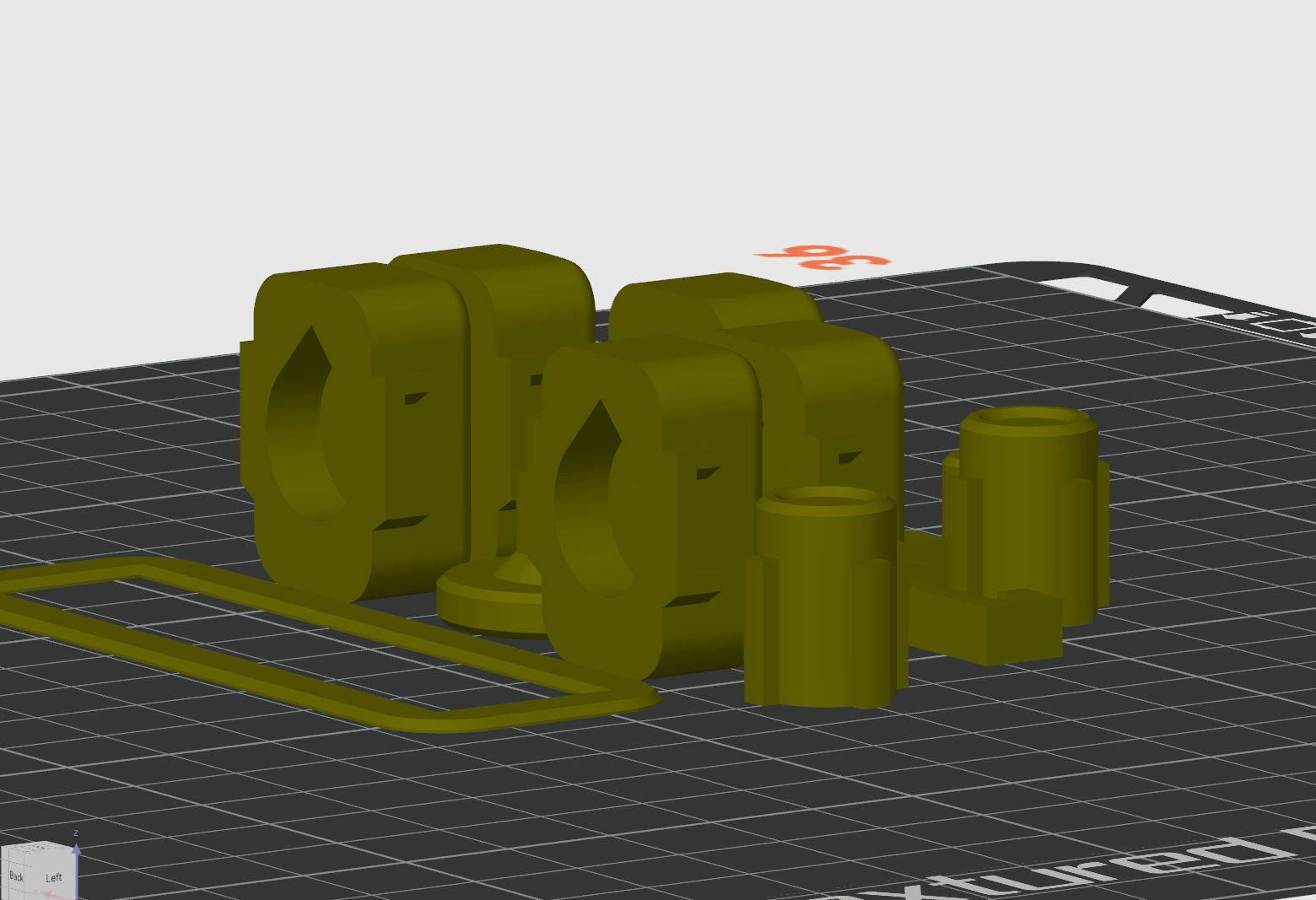1316x900 pixels.
Task: Click the X label on the orientation gizmo
Action: (x=35, y=892)
